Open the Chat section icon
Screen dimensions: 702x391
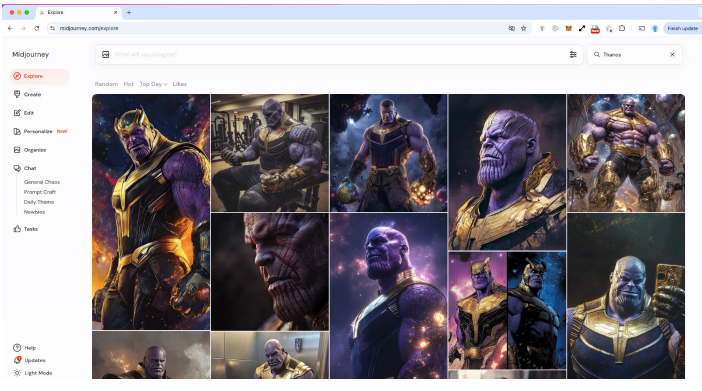17,168
